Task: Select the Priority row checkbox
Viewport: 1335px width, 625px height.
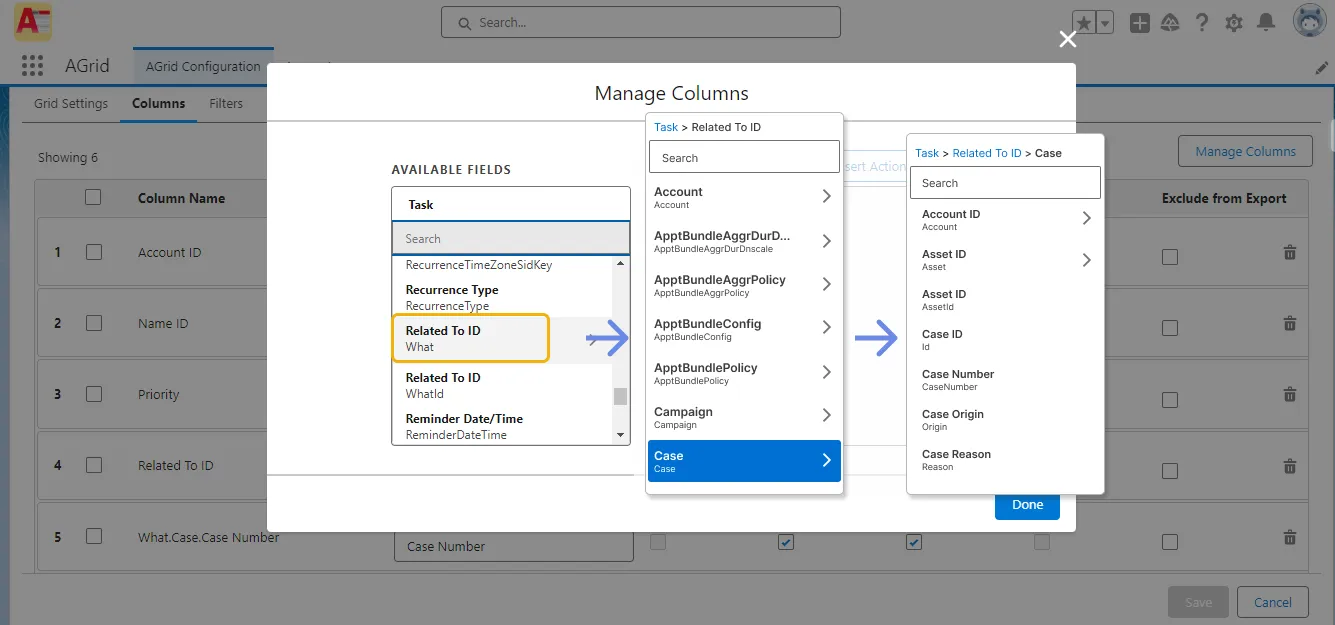Action: [x=94, y=394]
